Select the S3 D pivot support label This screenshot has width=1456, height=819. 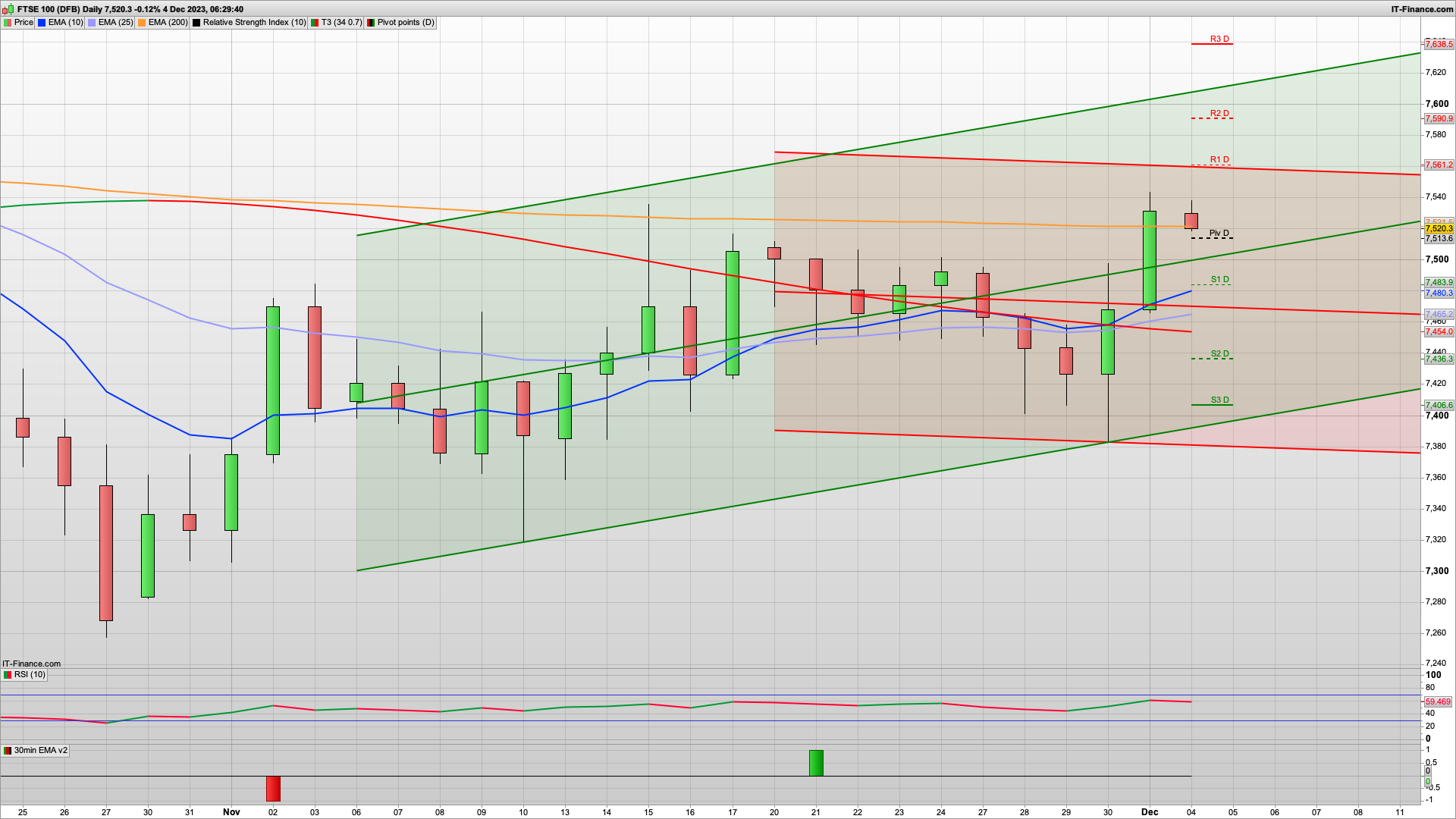tap(1219, 400)
